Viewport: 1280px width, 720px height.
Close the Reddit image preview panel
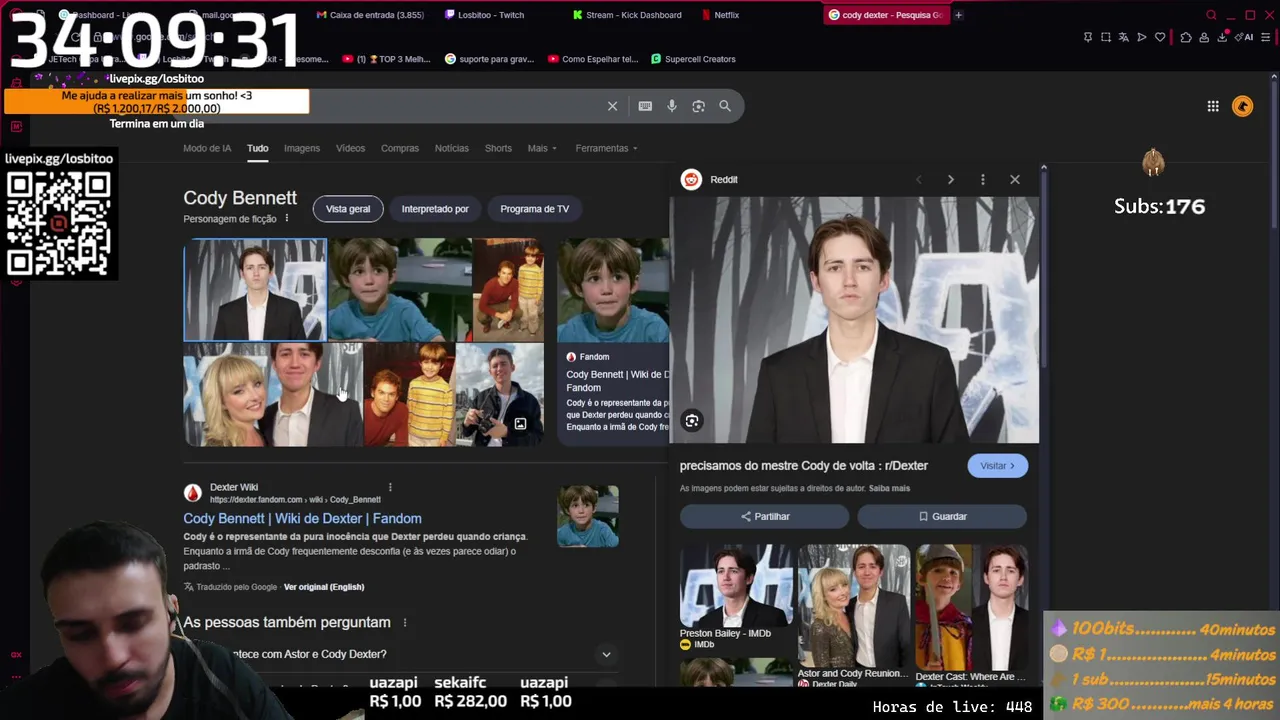(1015, 180)
